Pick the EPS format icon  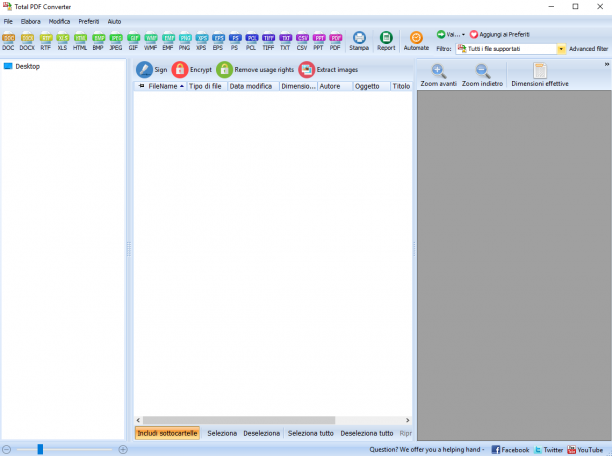[218, 41]
